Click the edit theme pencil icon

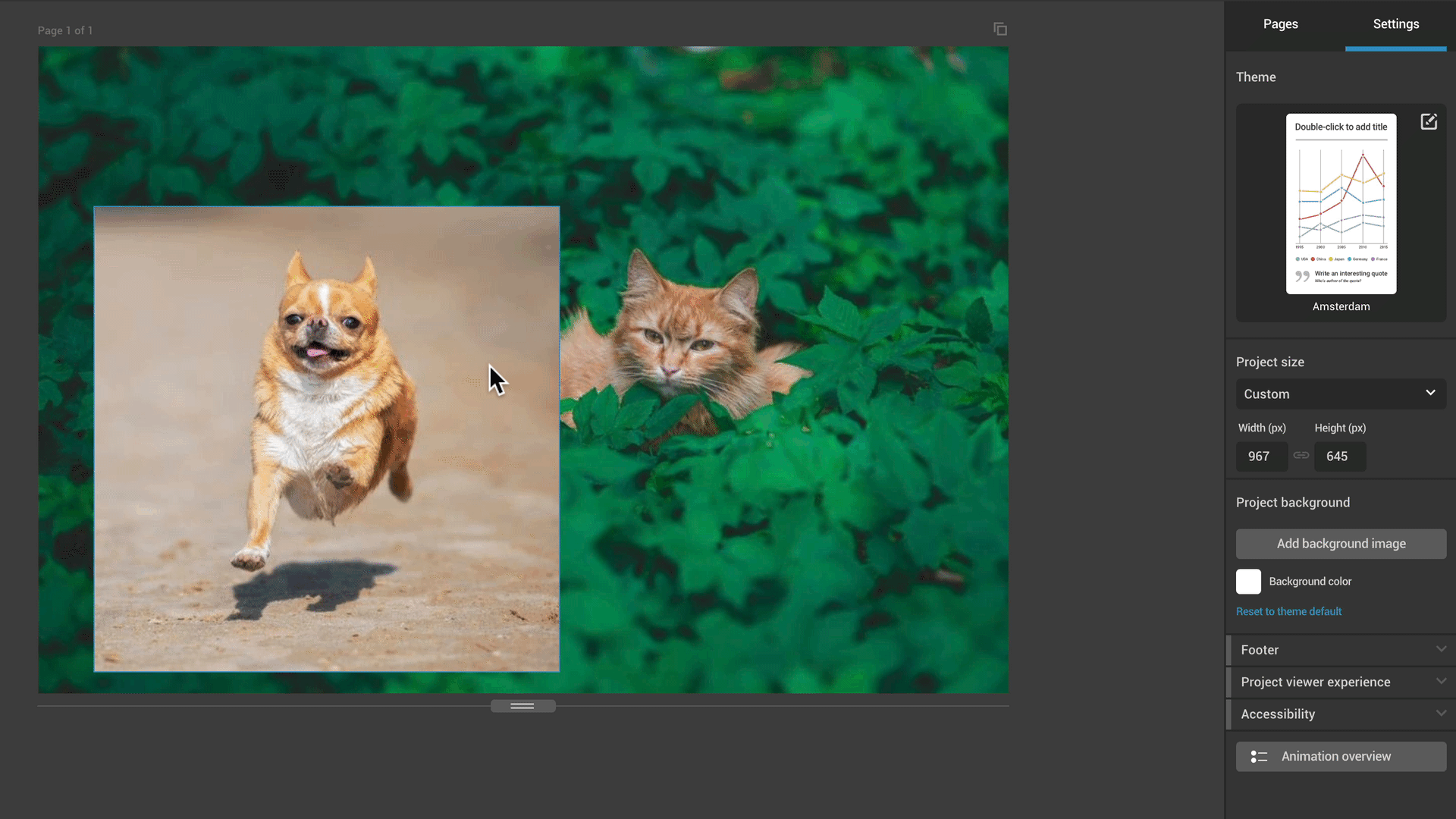point(1429,122)
